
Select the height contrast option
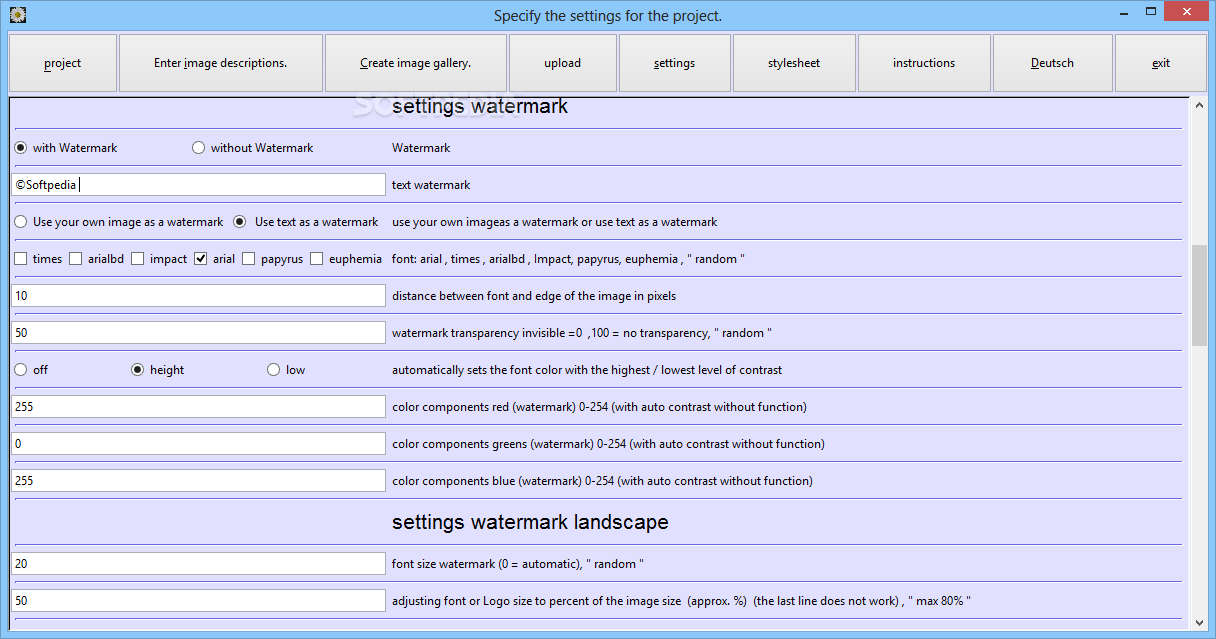pyautogui.click(x=138, y=370)
